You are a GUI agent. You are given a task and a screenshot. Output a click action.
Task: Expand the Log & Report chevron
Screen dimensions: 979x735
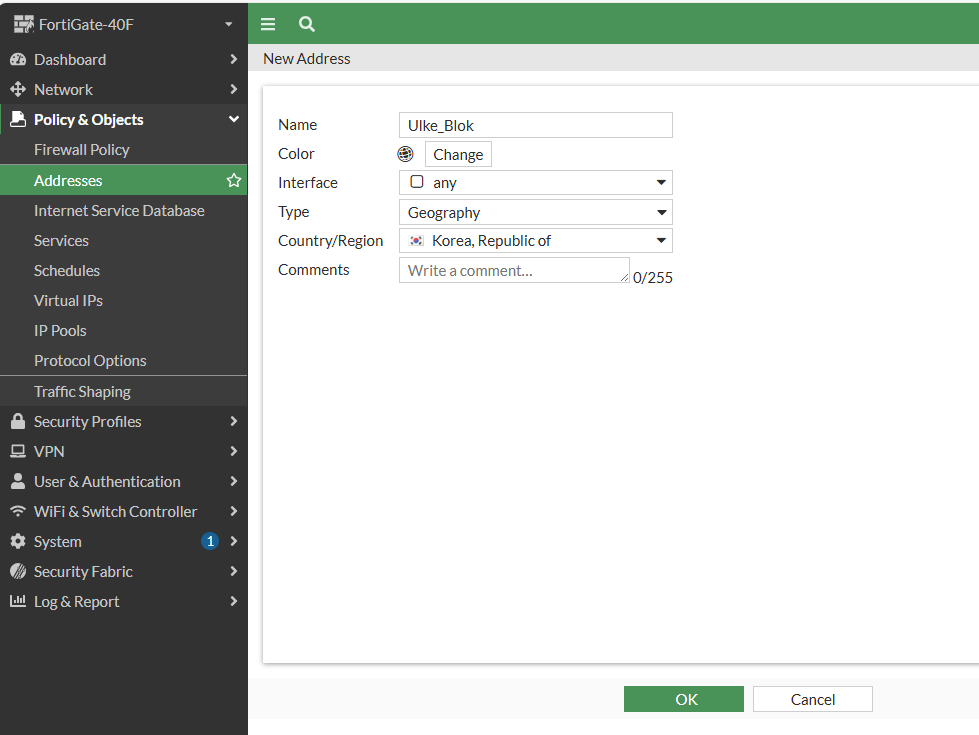234,601
